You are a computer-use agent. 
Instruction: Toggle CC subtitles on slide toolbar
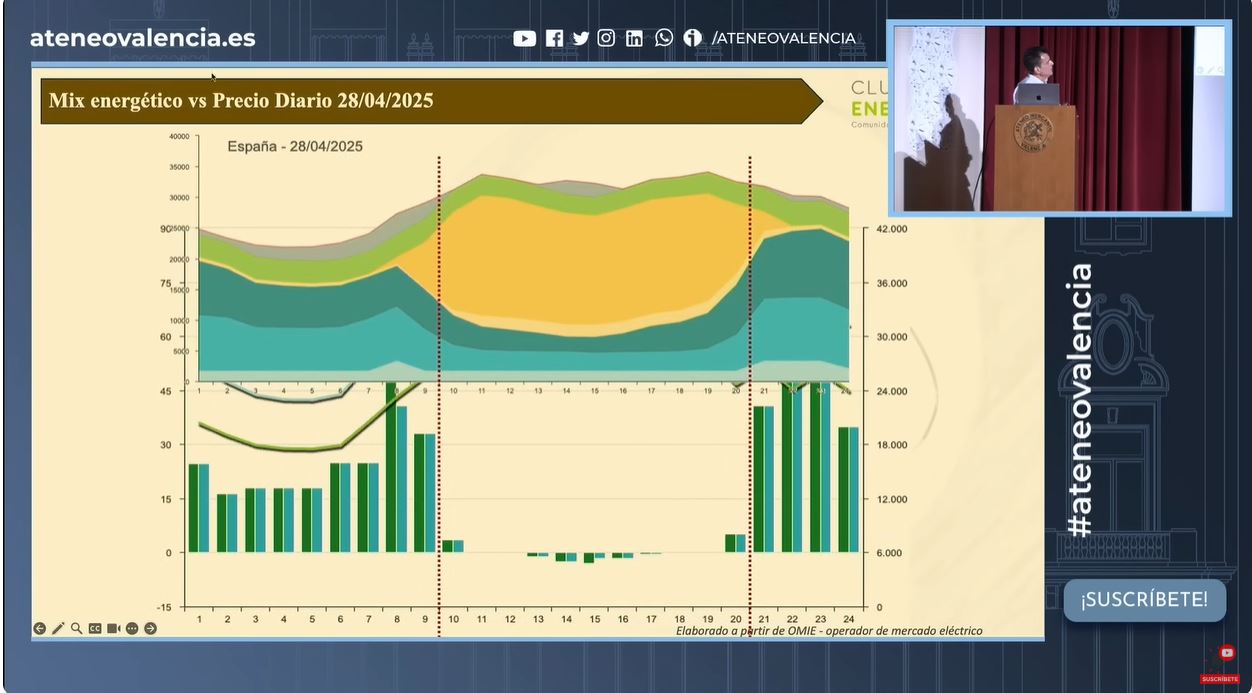click(95, 628)
